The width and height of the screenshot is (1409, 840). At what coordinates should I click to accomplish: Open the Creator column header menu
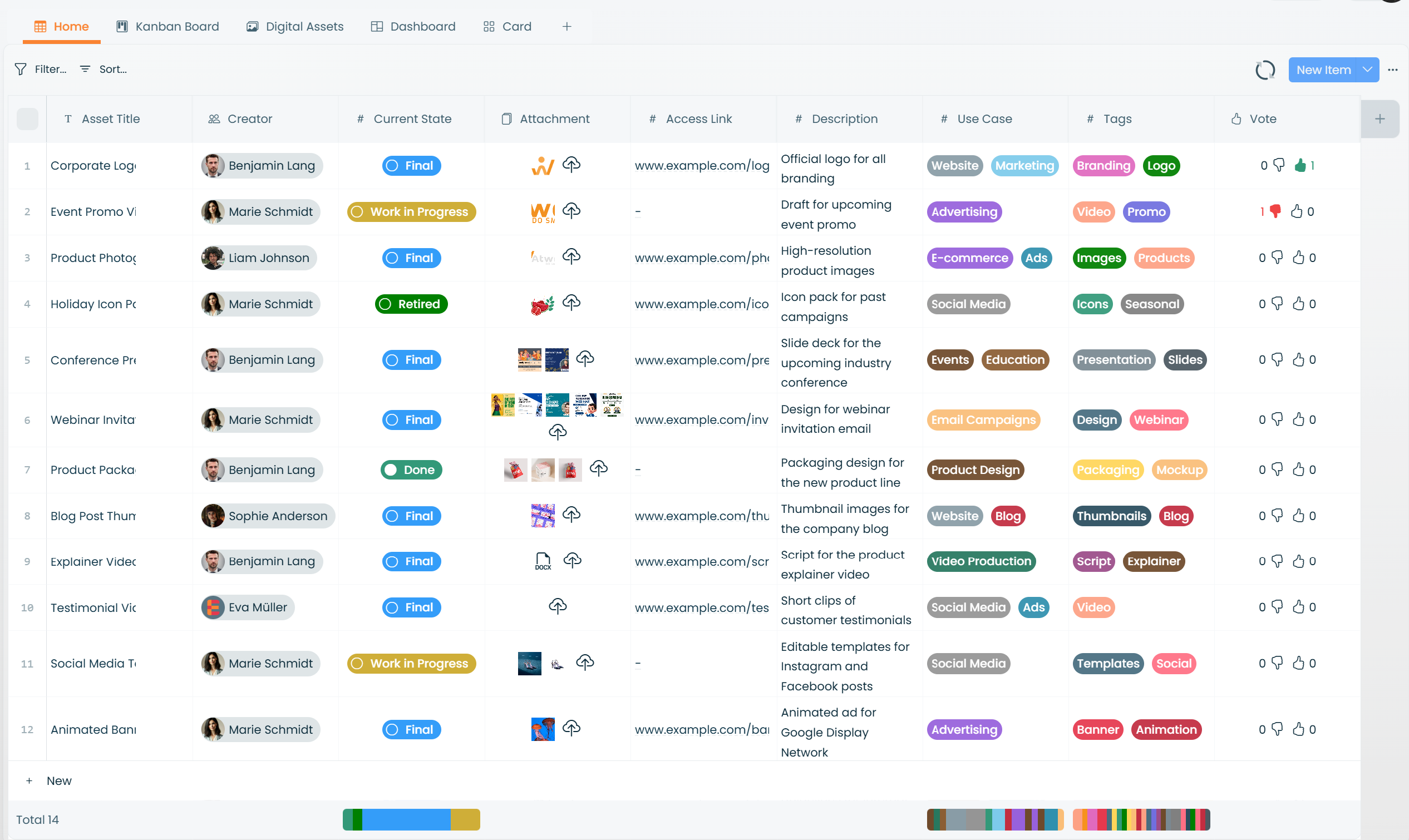click(265, 119)
